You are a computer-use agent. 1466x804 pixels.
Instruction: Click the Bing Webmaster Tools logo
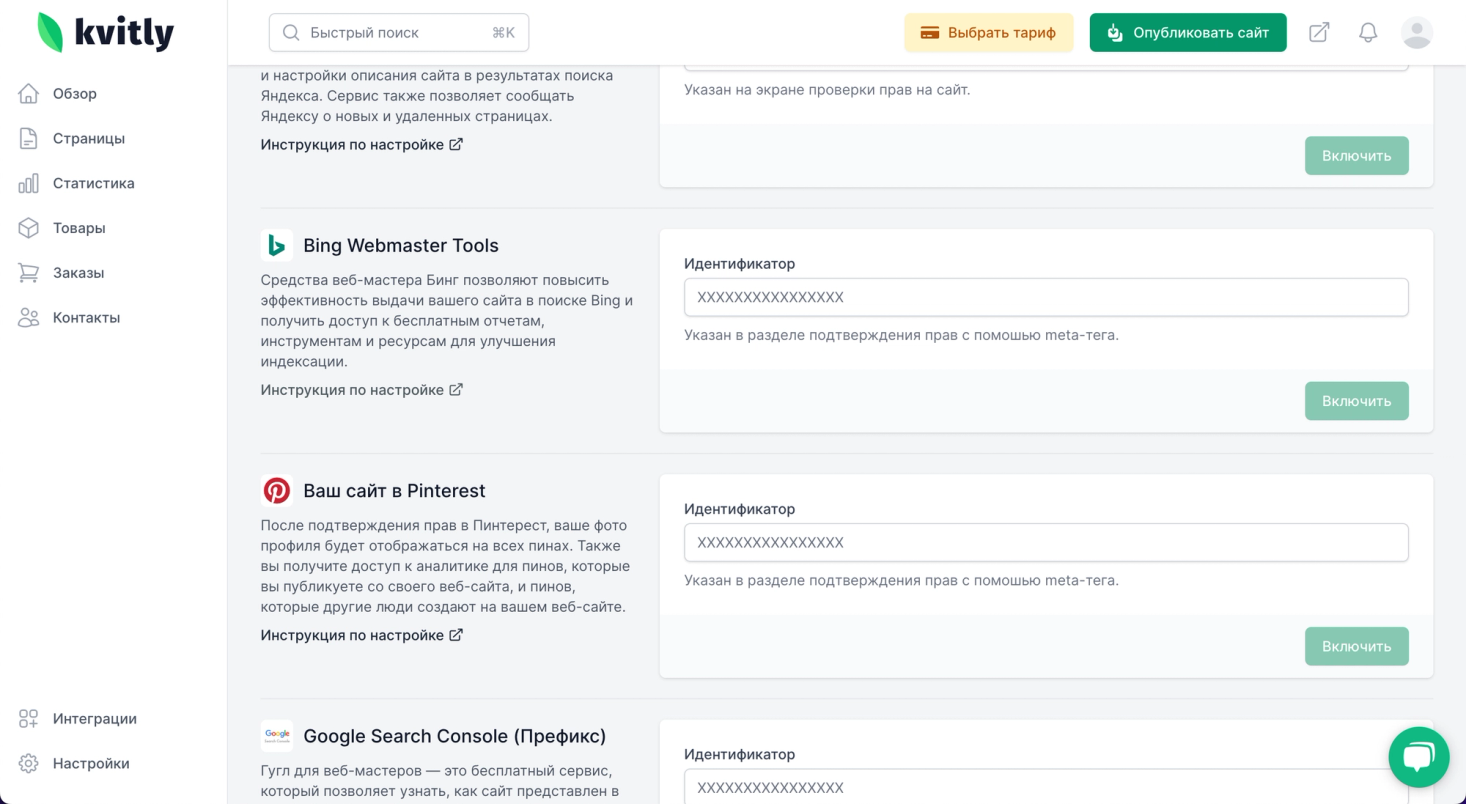(x=277, y=245)
